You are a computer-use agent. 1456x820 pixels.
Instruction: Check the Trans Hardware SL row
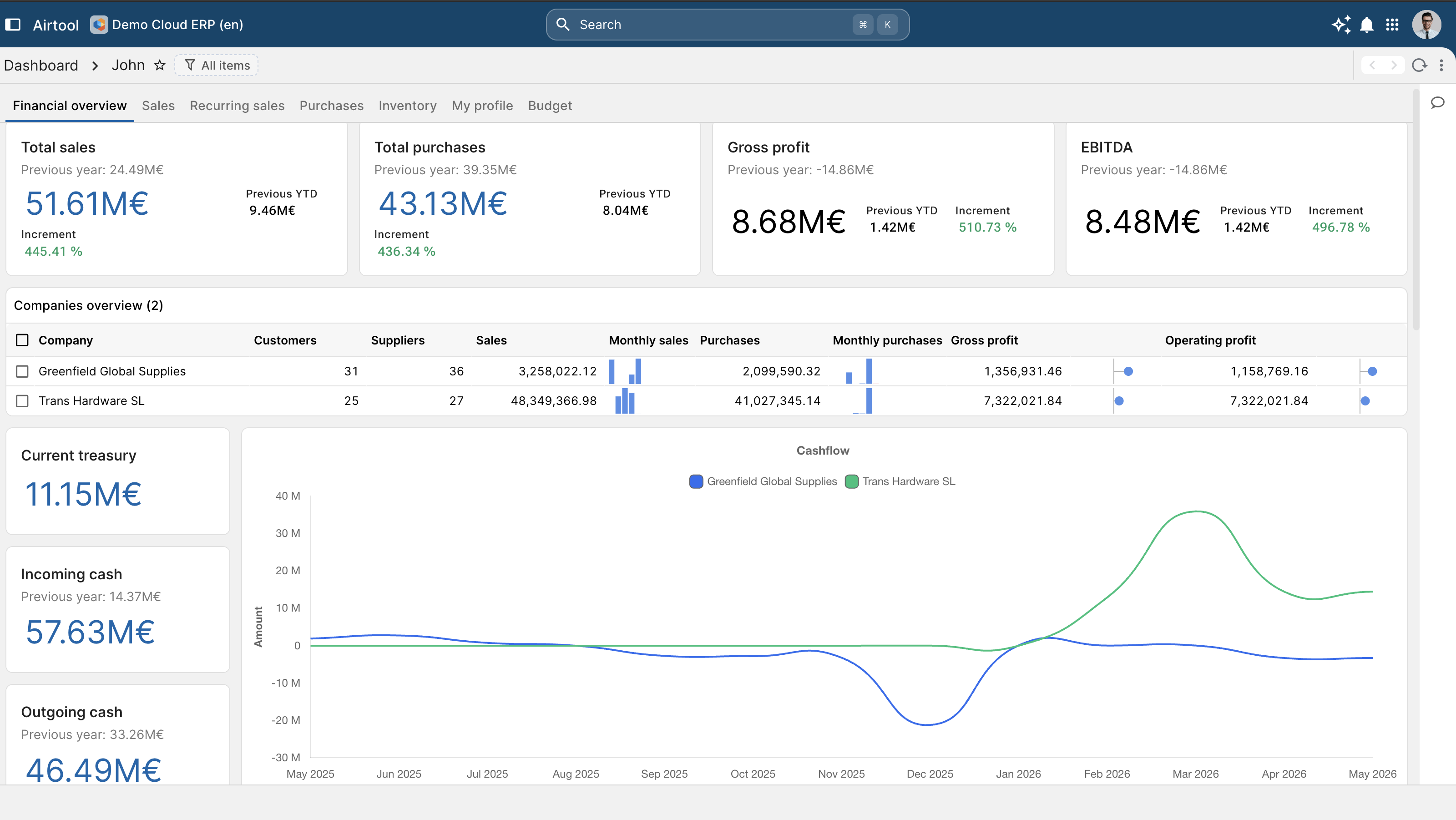point(22,401)
